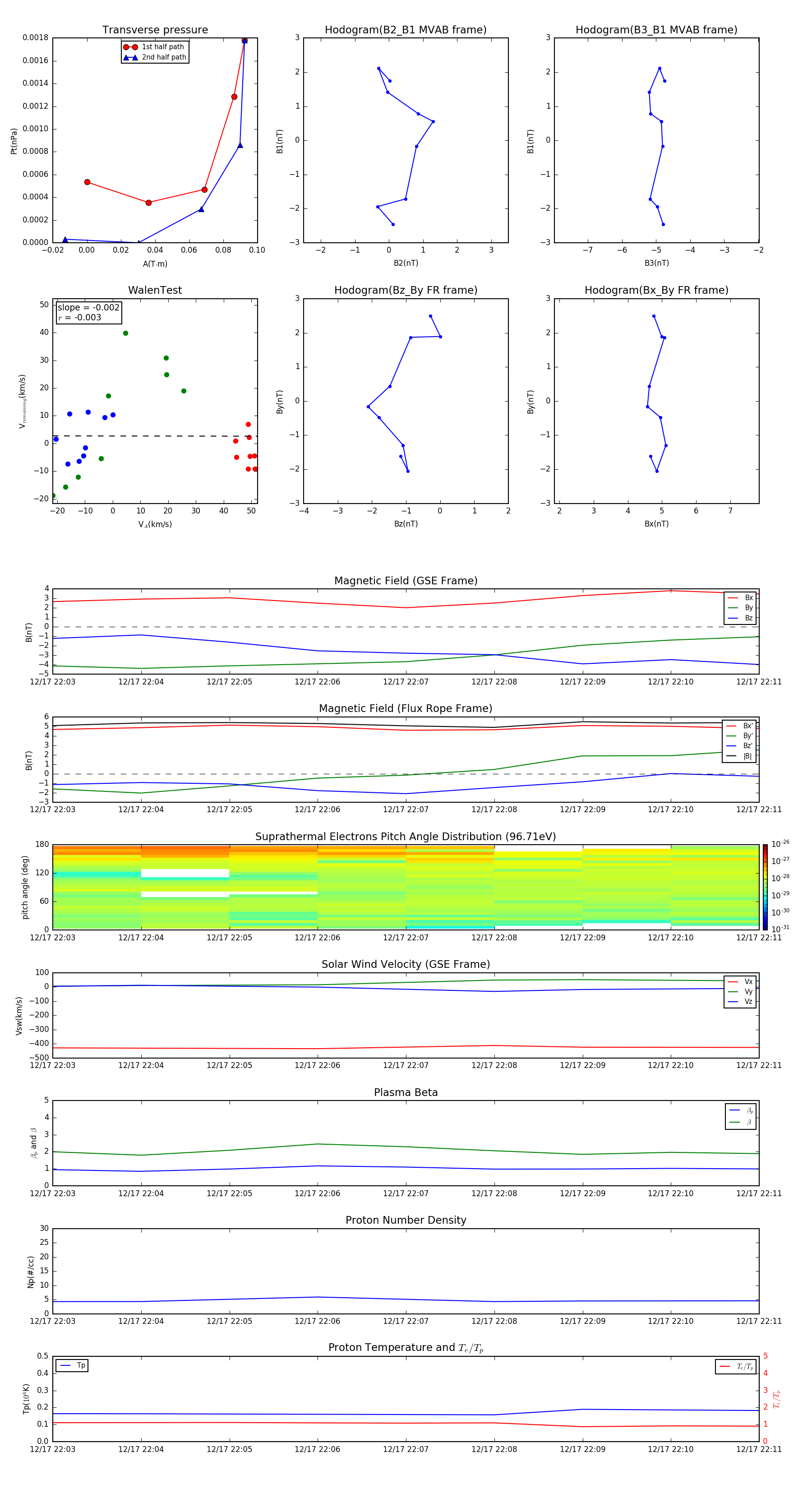Select the "Vz" legend entry

(x=740, y=1002)
